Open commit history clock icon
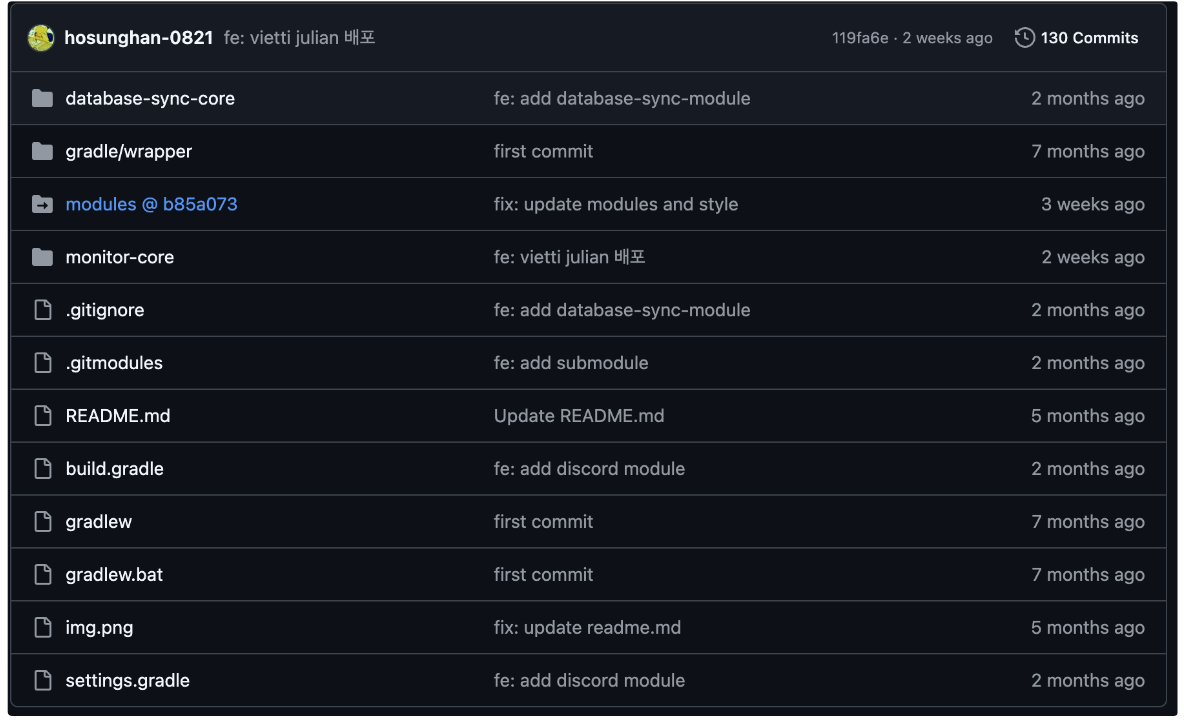The image size is (1184, 724). 1024,38
